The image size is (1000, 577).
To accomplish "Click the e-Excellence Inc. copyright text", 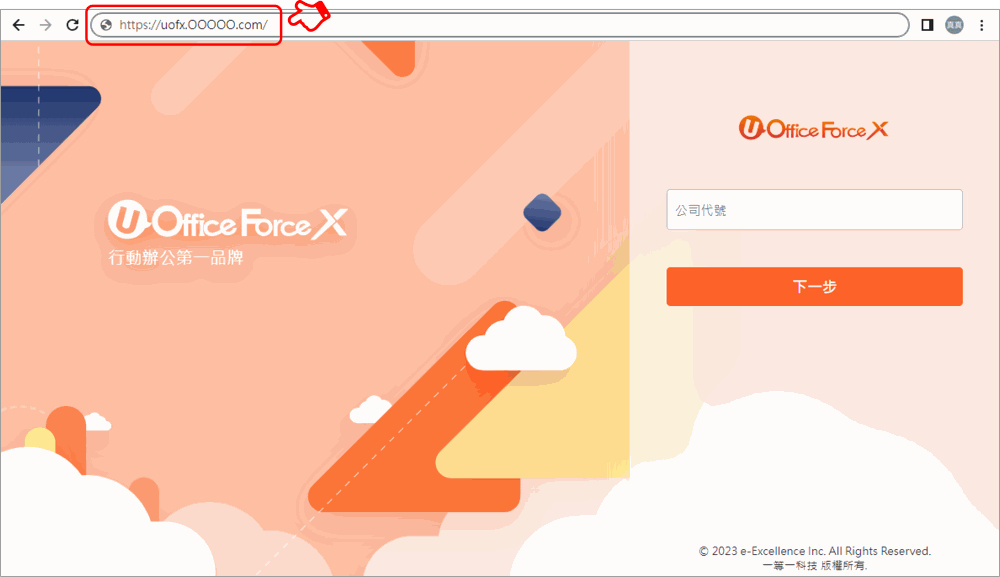I will pyautogui.click(x=815, y=551).
